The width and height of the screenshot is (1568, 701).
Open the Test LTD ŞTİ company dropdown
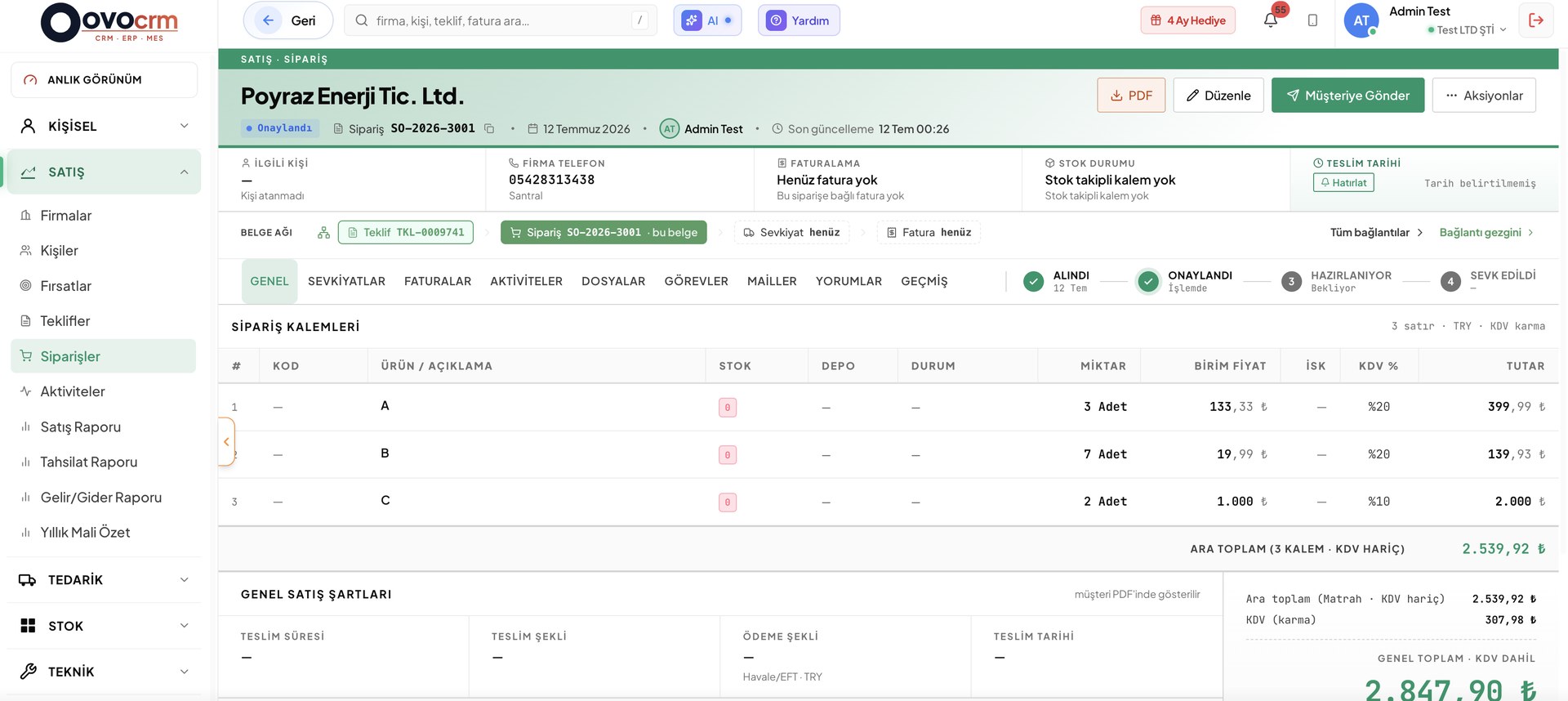1467,30
